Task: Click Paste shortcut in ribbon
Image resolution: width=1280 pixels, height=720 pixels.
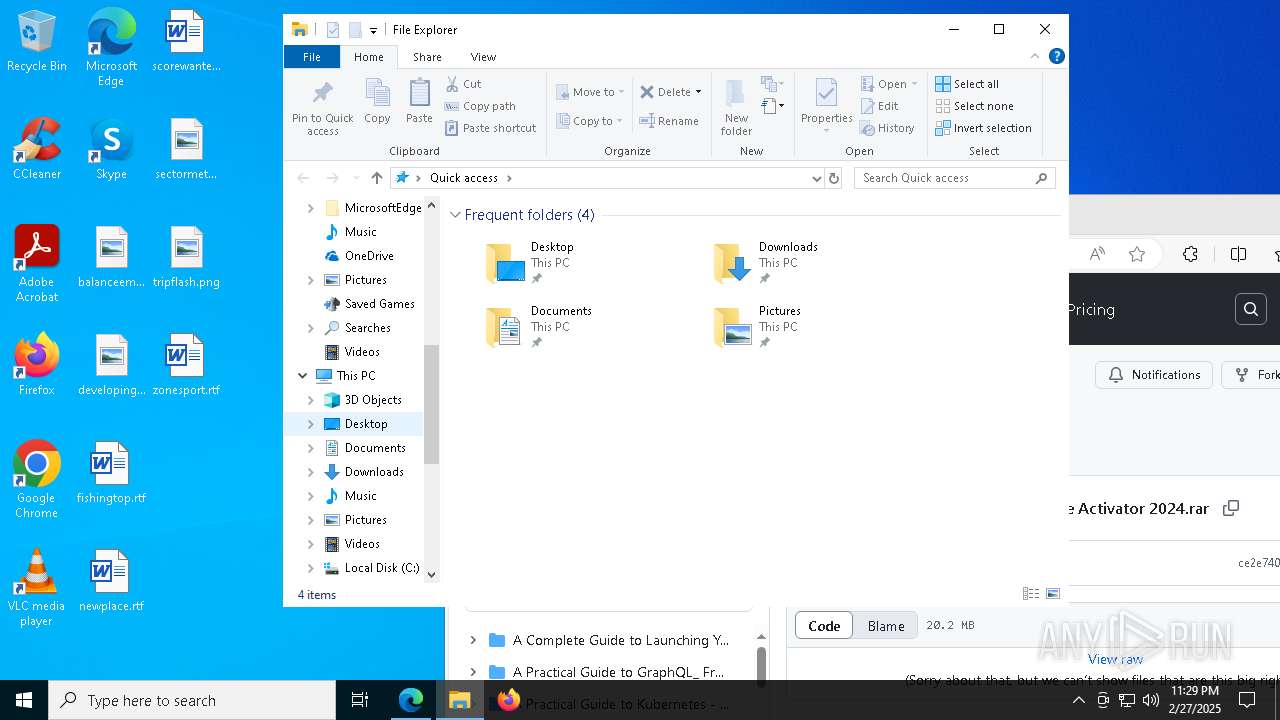Action: point(491,128)
